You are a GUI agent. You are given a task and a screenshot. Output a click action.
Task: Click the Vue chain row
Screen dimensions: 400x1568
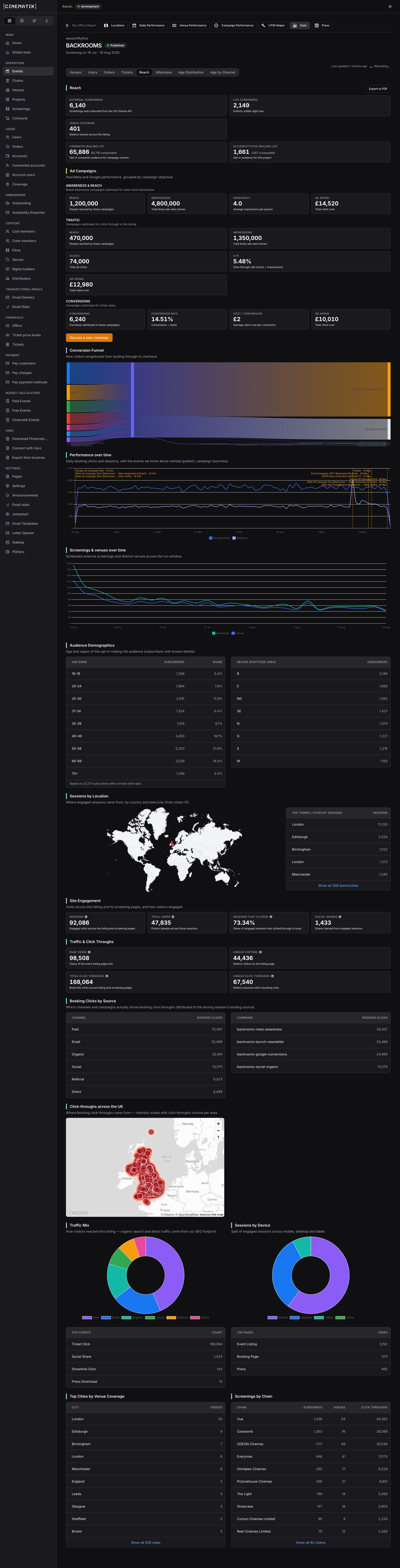click(310, 1419)
